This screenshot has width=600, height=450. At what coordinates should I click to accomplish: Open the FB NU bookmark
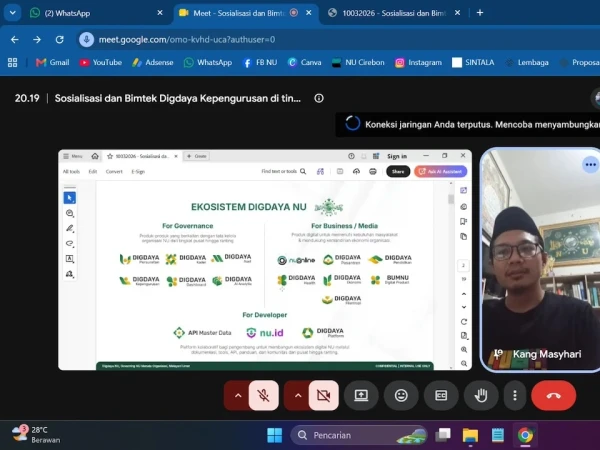[260, 62]
